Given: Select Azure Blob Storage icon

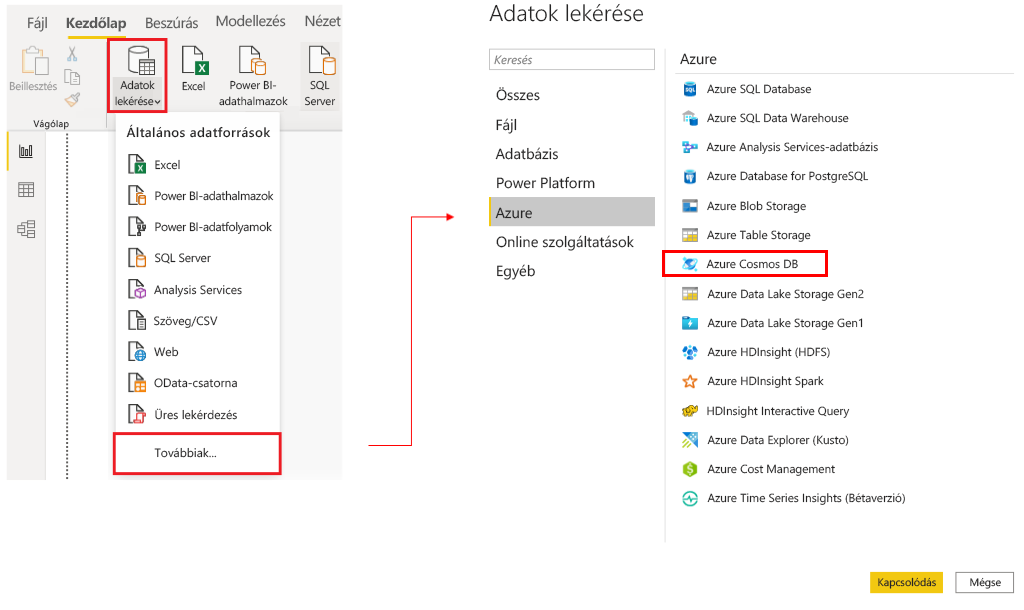Looking at the screenshot, I should 690,206.
